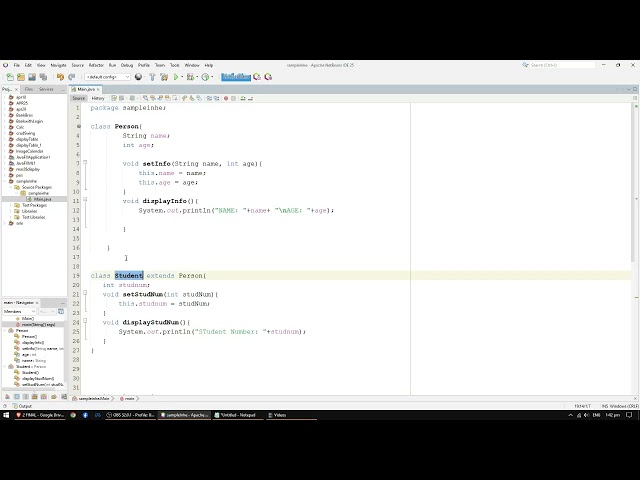The width and height of the screenshot is (640, 480).
Task: Click the New Project toolbar icon
Action: (21, 77)
